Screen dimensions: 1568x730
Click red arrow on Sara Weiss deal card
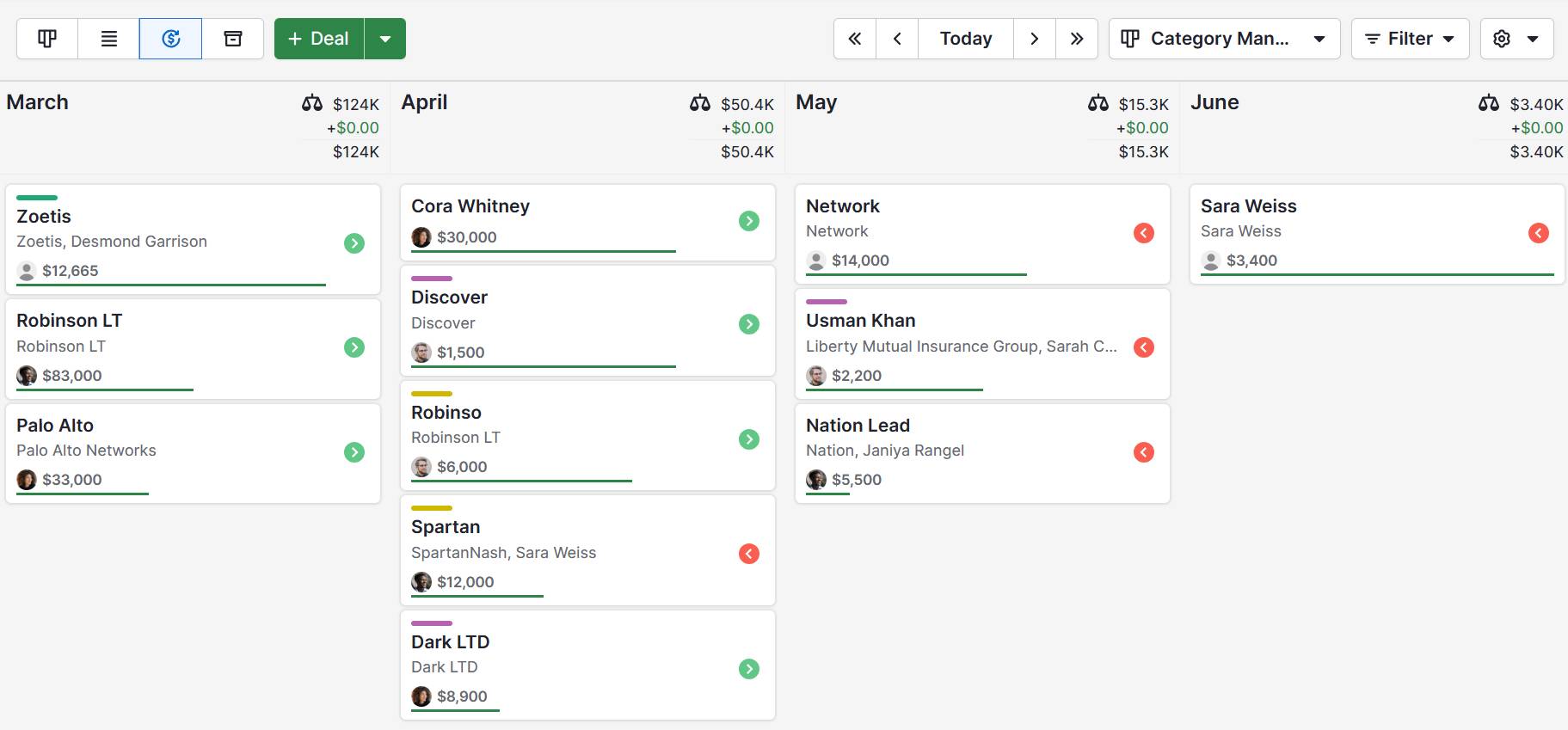pyautogui.click(x=1539, y=233)
